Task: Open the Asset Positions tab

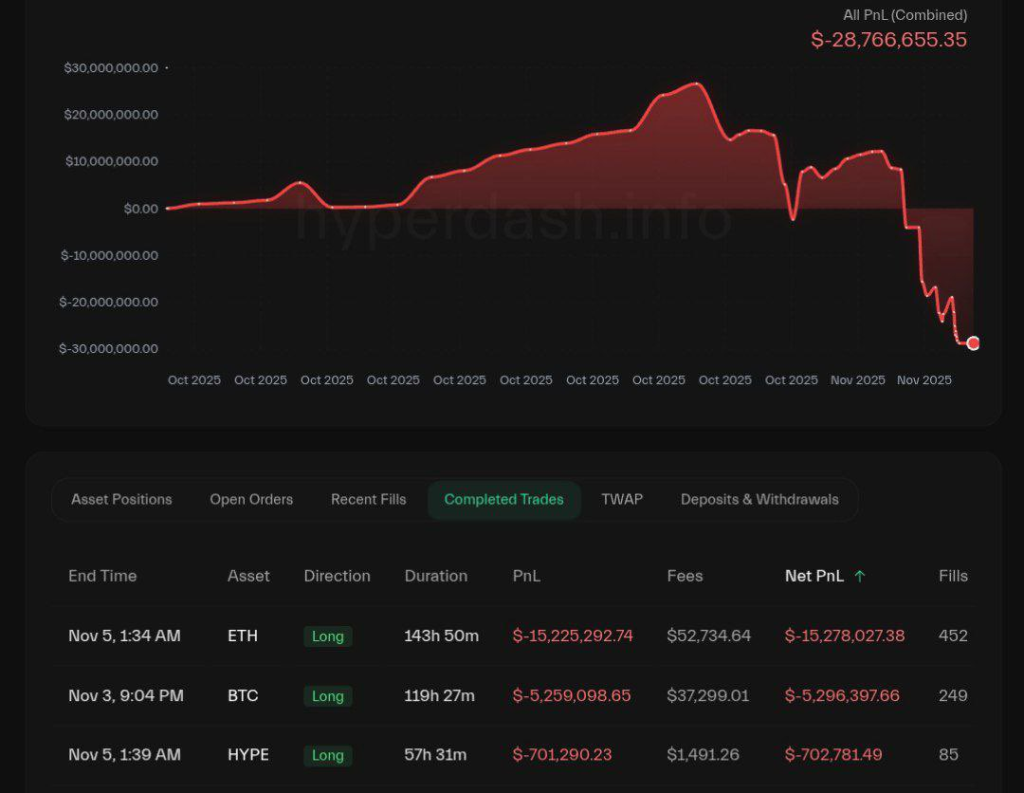Action: coord(121,499)
